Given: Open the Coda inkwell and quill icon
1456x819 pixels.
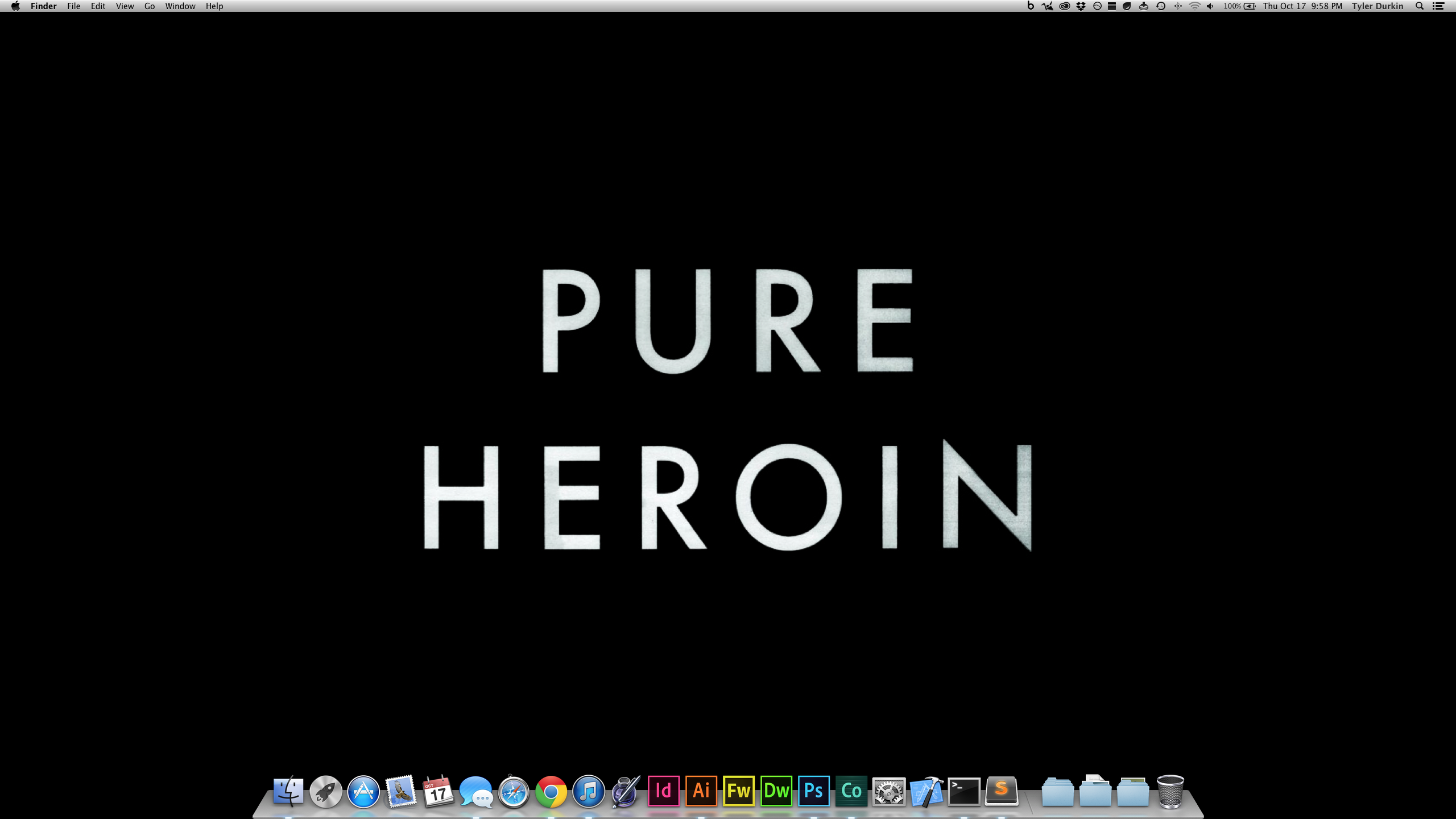Looking at the screenshot, I should [626, 791].
